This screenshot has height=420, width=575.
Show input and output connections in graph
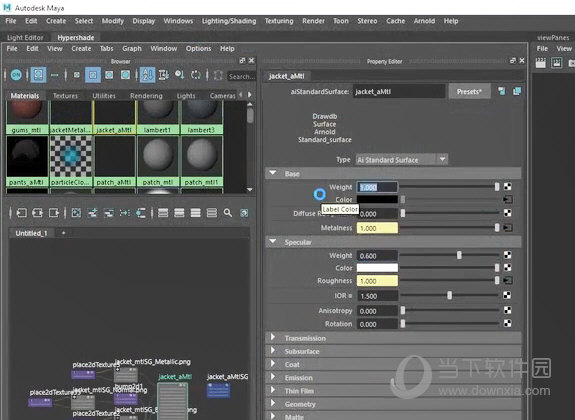pos(37,213)
